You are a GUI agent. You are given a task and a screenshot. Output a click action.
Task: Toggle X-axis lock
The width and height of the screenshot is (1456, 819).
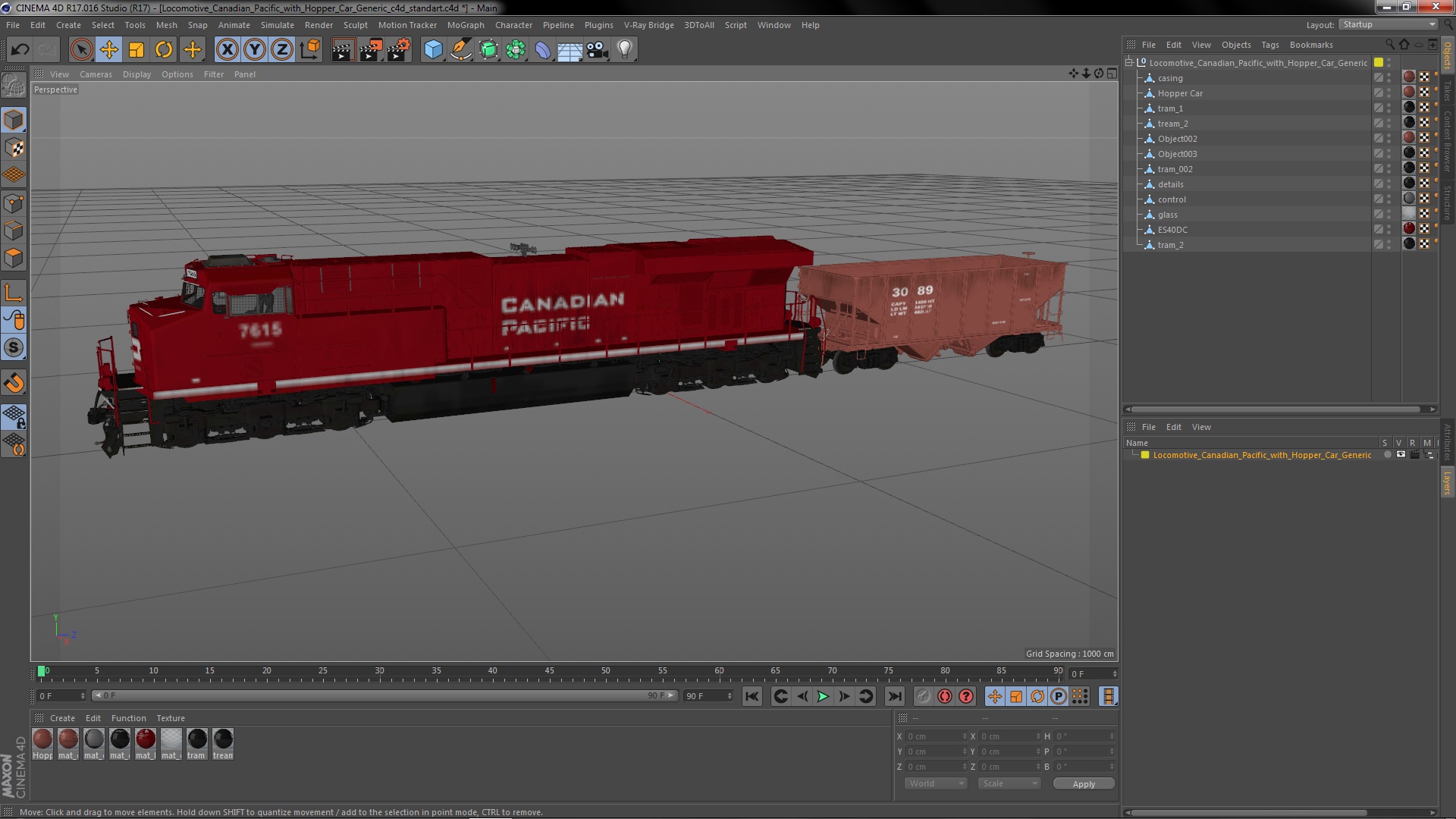click(227, 50)
